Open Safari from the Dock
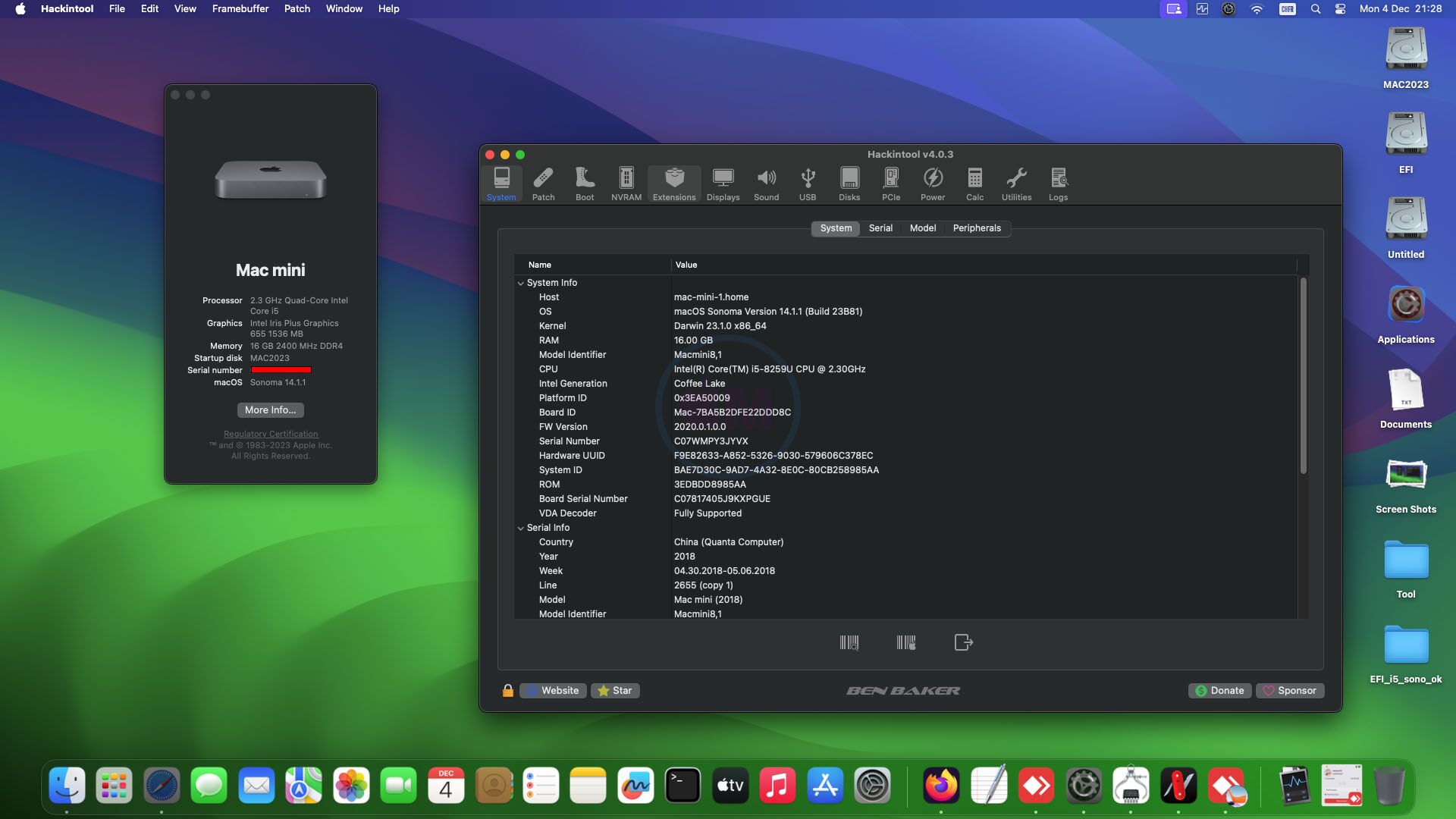 point(162,786)
